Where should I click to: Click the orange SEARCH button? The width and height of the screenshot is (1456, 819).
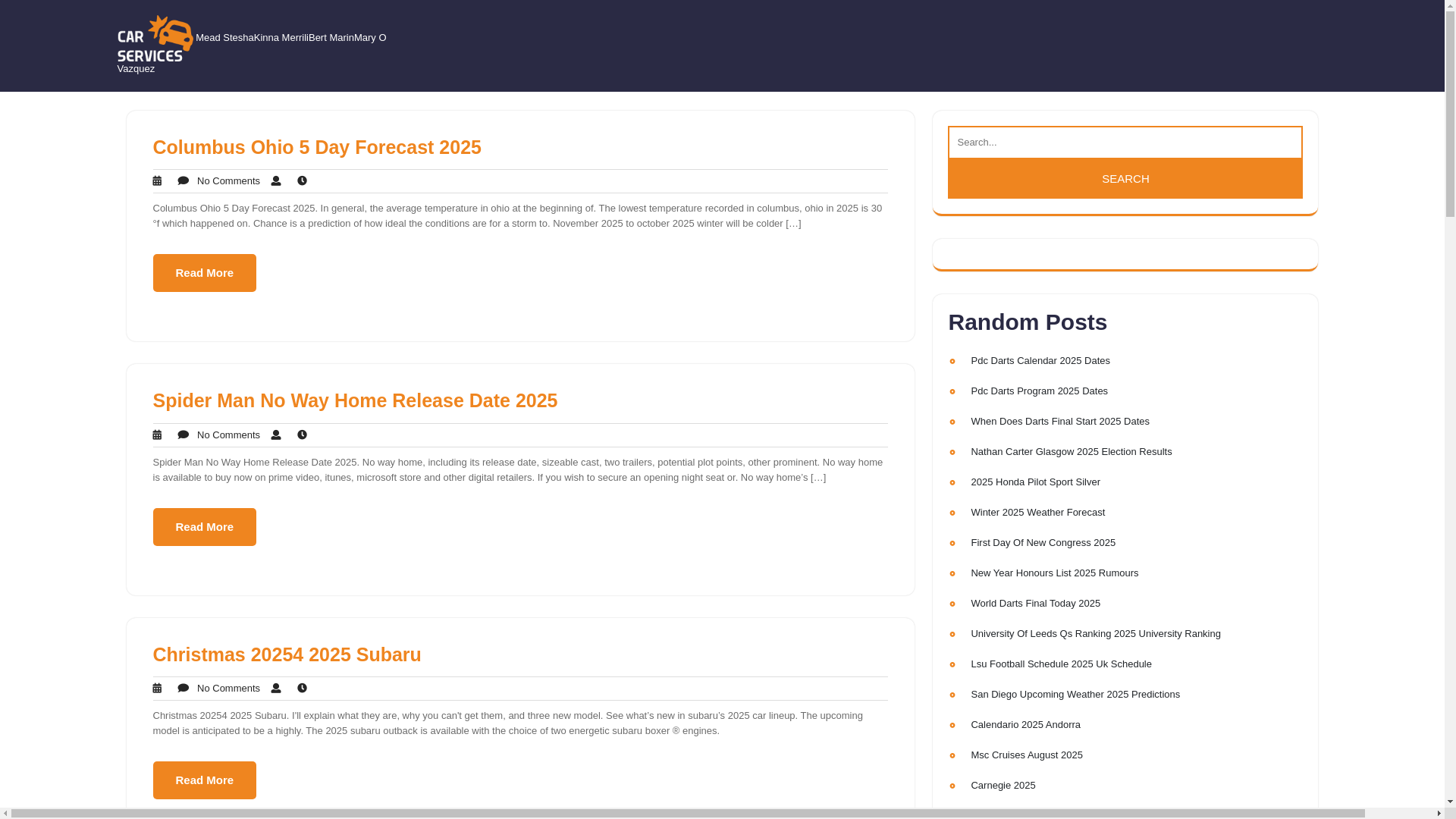pos(1125,179)
